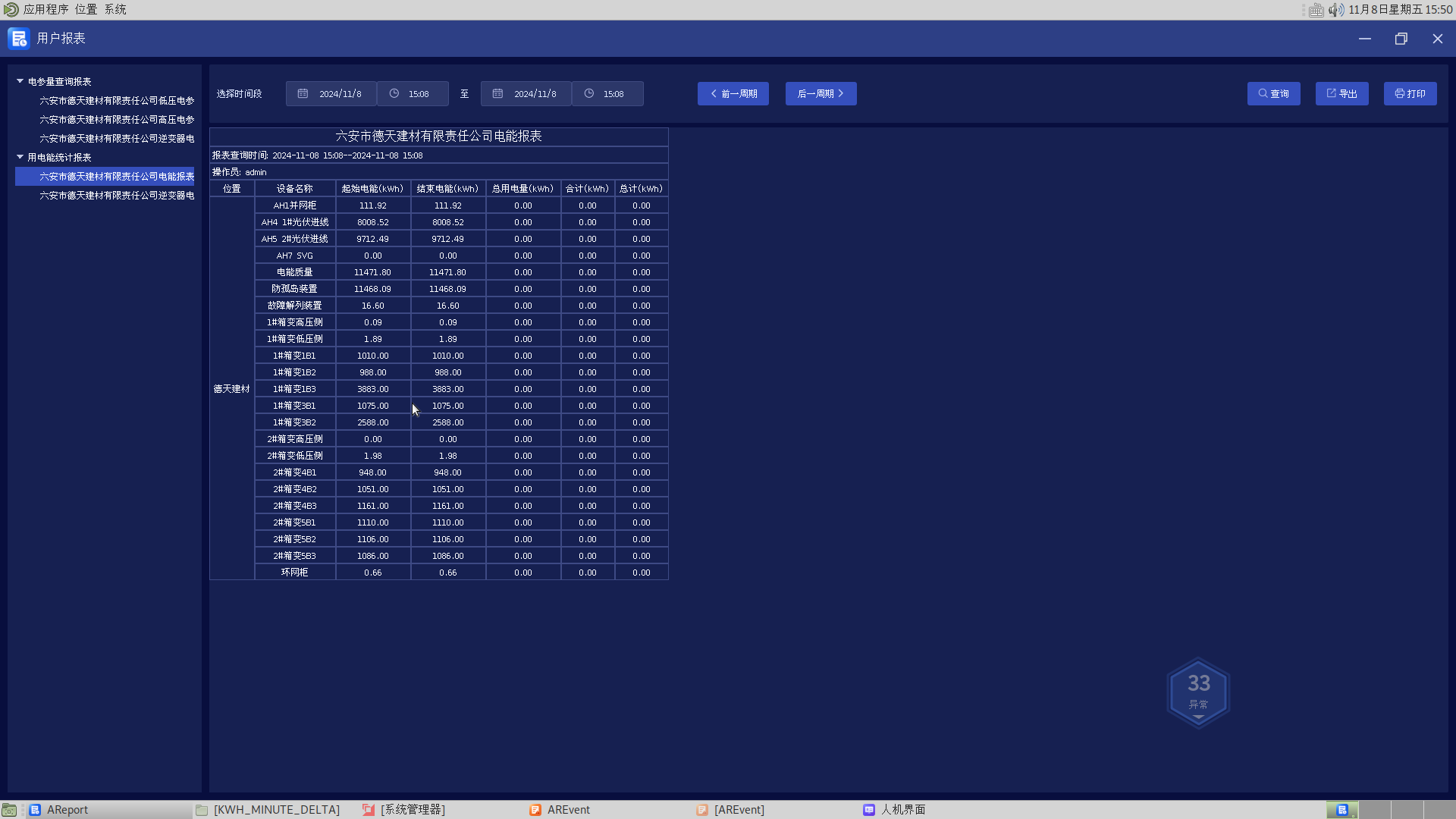Click calendar icon in end date field
This screenshot has width=1456, height=819.
pos(497,93)
